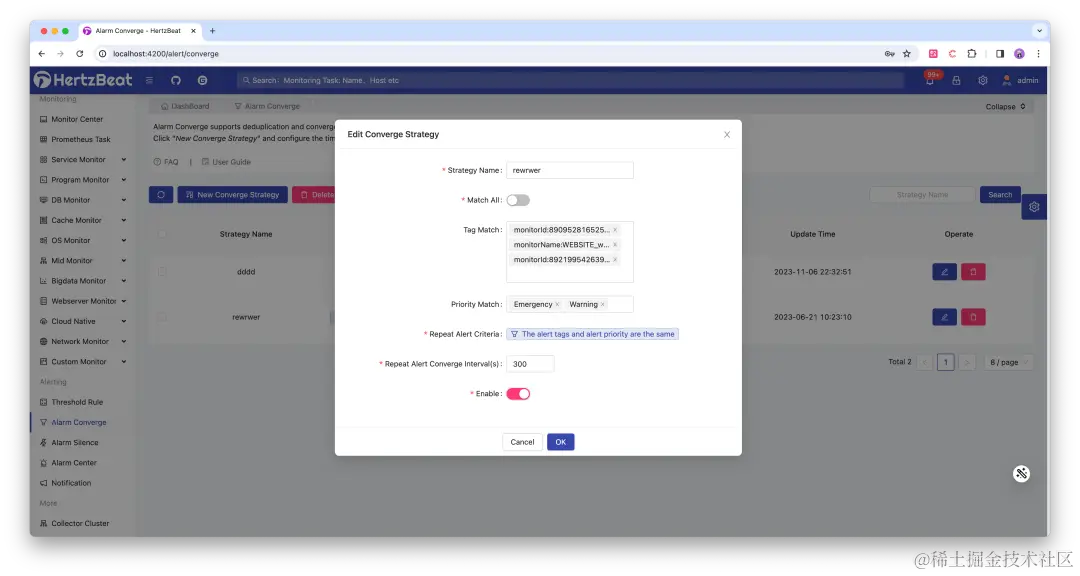Expand DB Monitor in sidebar
The height and width of the screenshot is (576, 1080).
[x=83, y=200]
